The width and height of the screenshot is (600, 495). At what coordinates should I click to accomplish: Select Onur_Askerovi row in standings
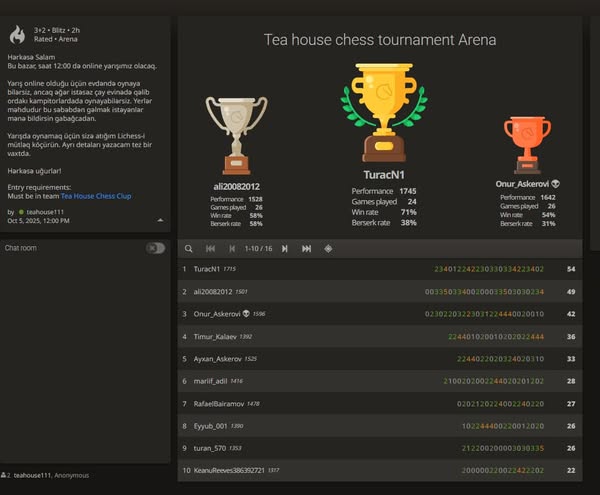tap(380, 314)
